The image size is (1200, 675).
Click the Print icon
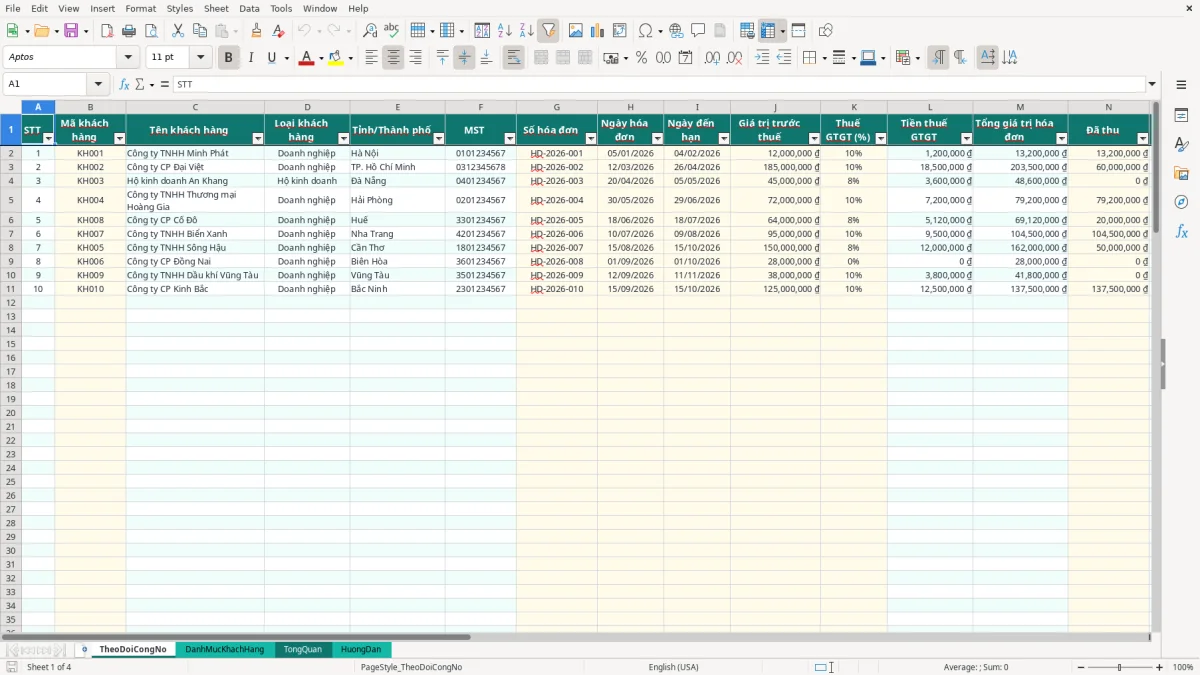(128, 31)
